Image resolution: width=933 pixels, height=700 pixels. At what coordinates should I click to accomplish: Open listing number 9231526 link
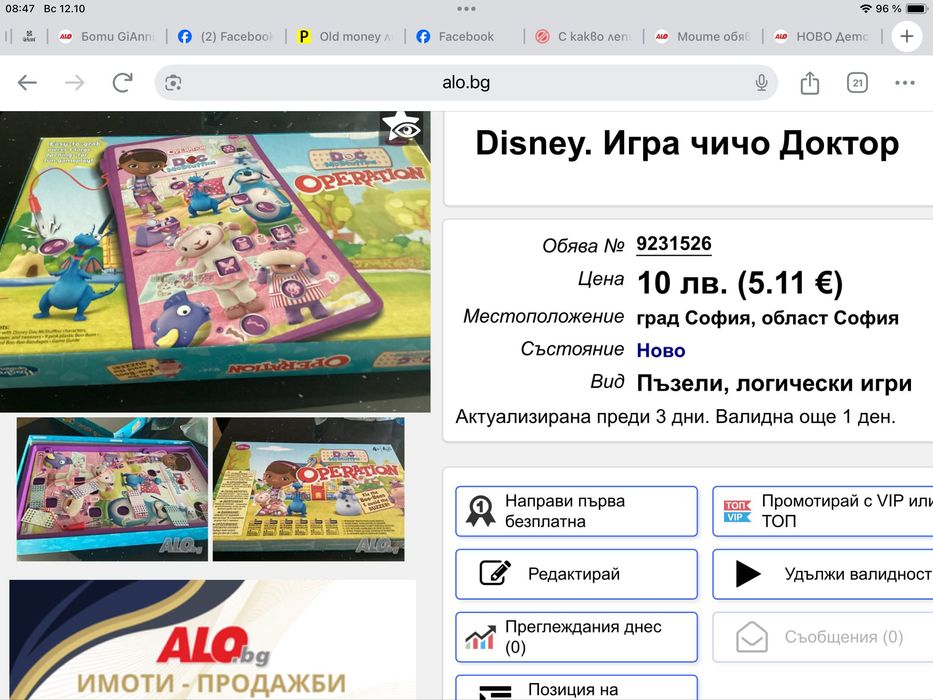674,243
